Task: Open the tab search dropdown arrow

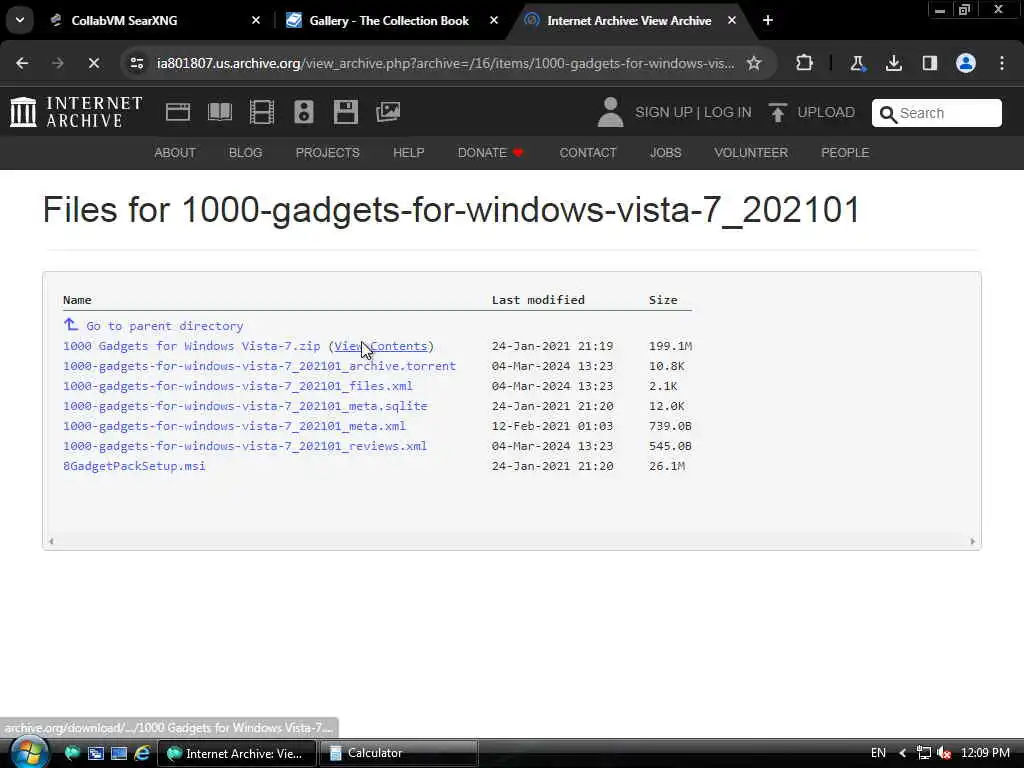Action: [x=20, y=20]
